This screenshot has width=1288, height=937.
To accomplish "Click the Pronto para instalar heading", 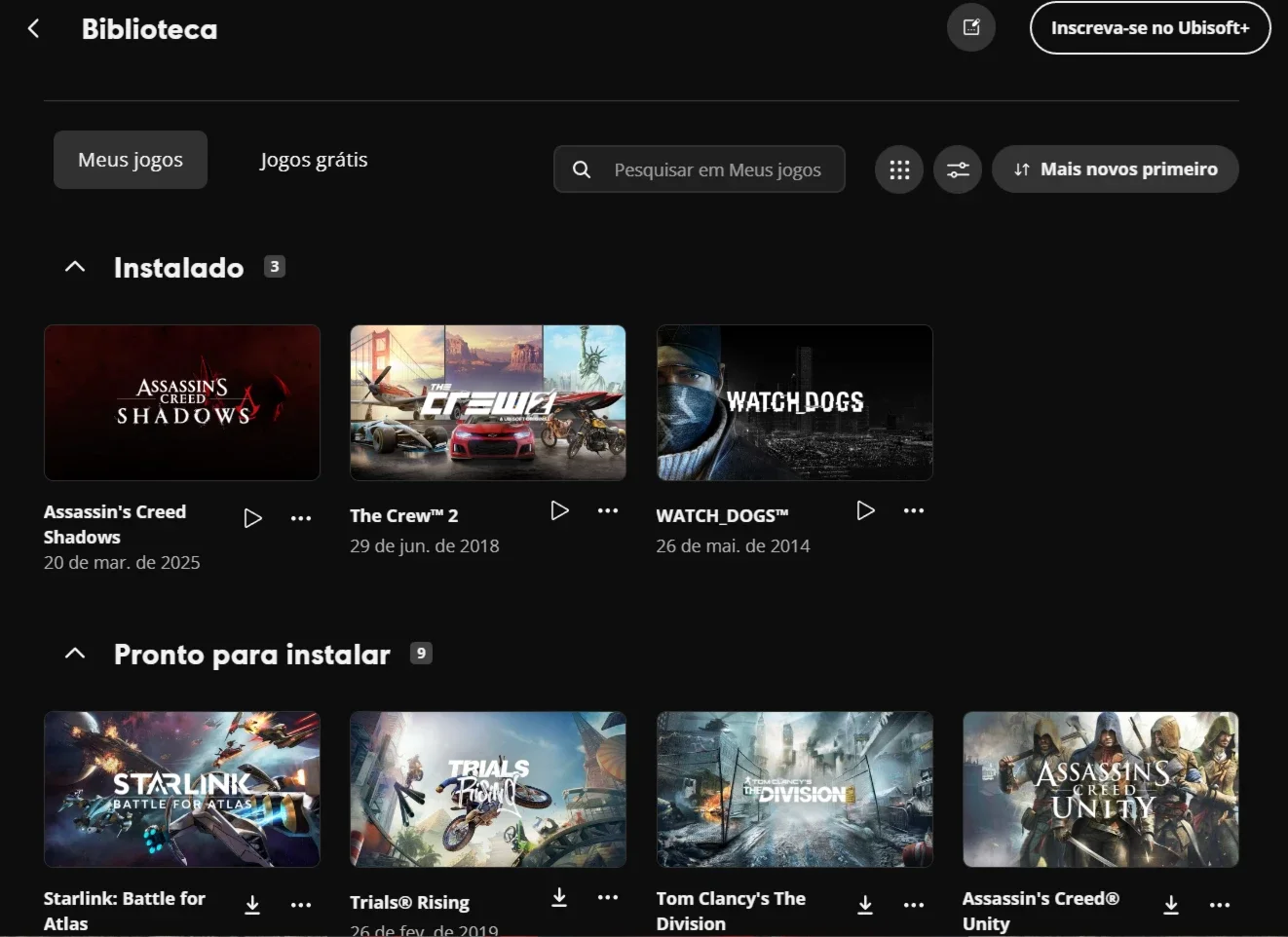I will click(x=252, y=654).
